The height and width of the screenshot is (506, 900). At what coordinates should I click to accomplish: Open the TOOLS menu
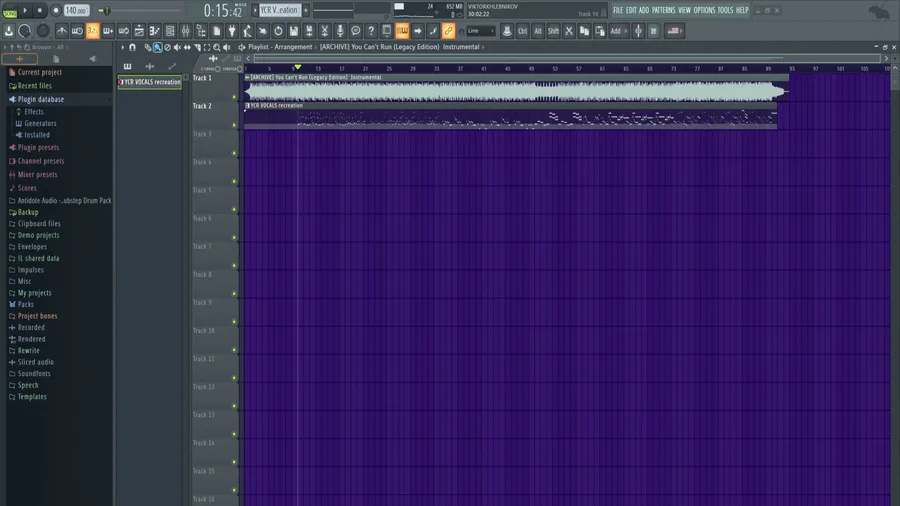726,10
